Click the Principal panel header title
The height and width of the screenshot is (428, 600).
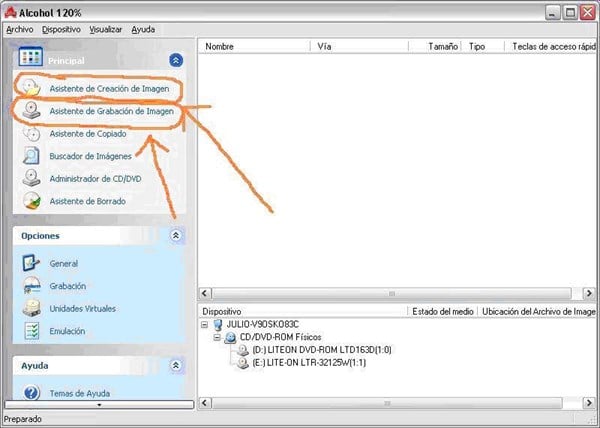66,61
